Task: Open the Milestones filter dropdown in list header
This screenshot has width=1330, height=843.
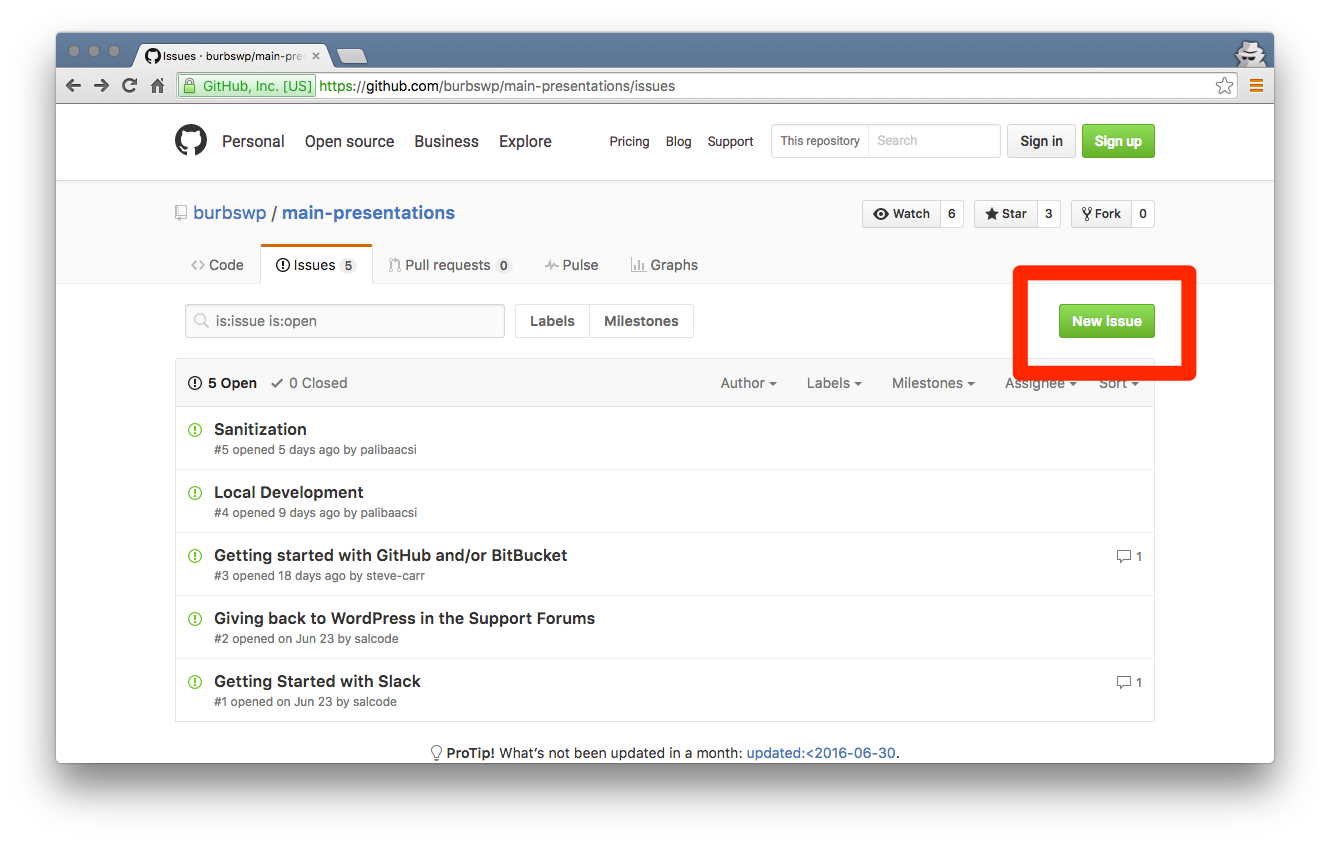Action: tap(933, 383)
